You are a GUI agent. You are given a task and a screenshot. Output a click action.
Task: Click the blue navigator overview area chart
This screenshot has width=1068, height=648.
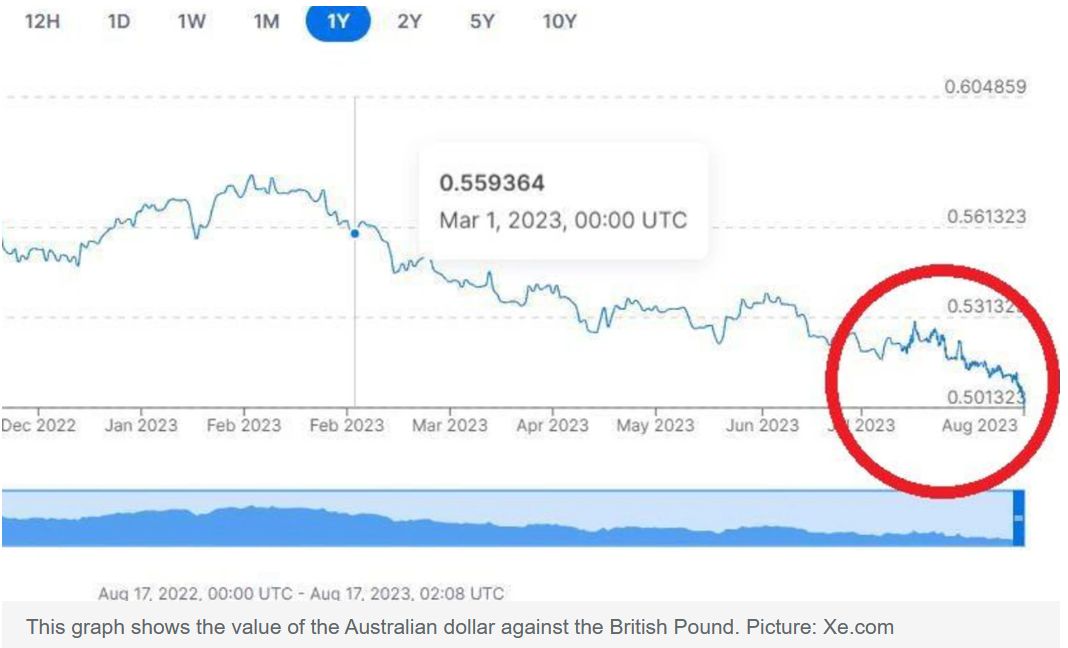point(500,525)
